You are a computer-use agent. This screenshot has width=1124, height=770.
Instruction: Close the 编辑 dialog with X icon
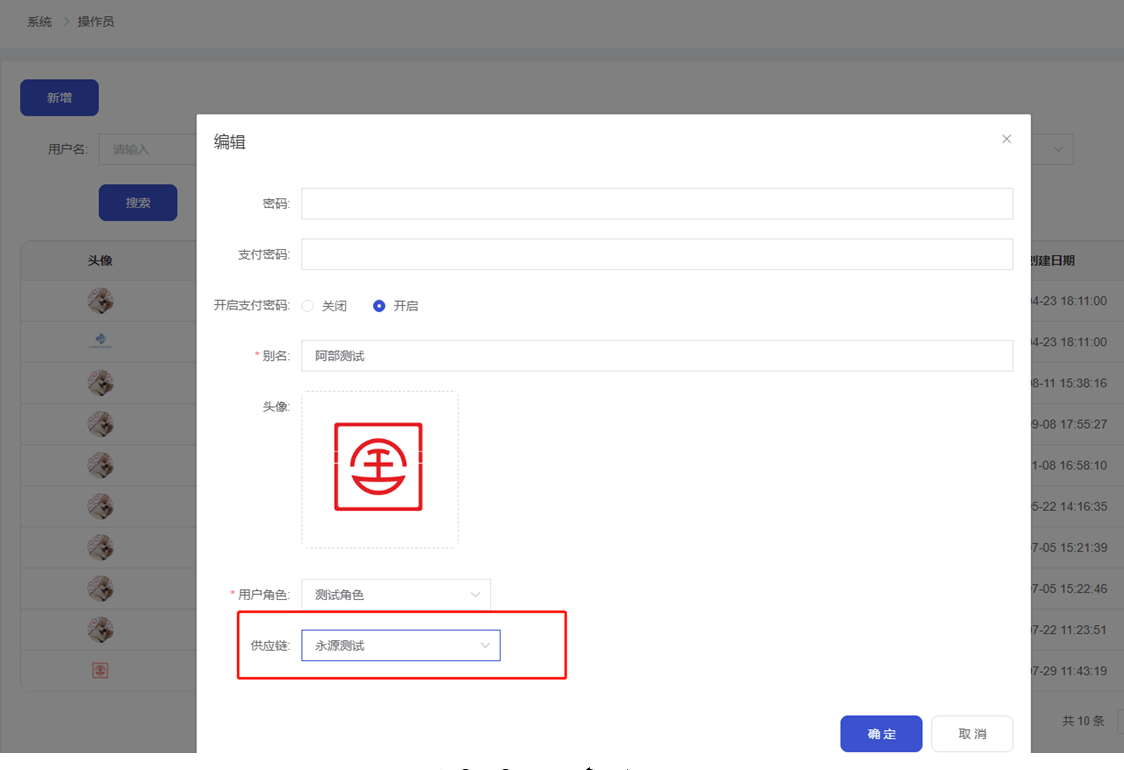click(1006, 139)
